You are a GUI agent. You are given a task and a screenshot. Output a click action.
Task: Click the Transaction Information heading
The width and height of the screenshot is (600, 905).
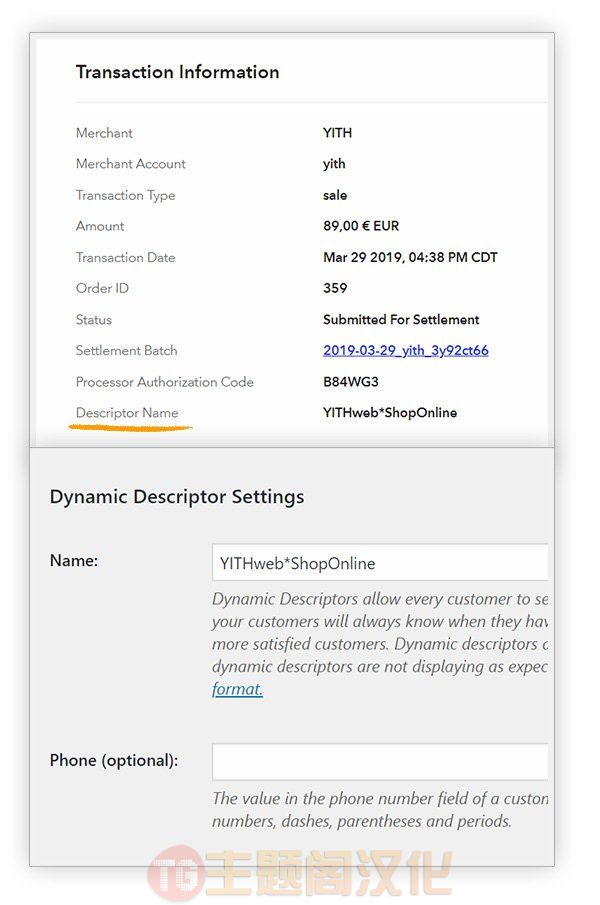tap(178, 72)
